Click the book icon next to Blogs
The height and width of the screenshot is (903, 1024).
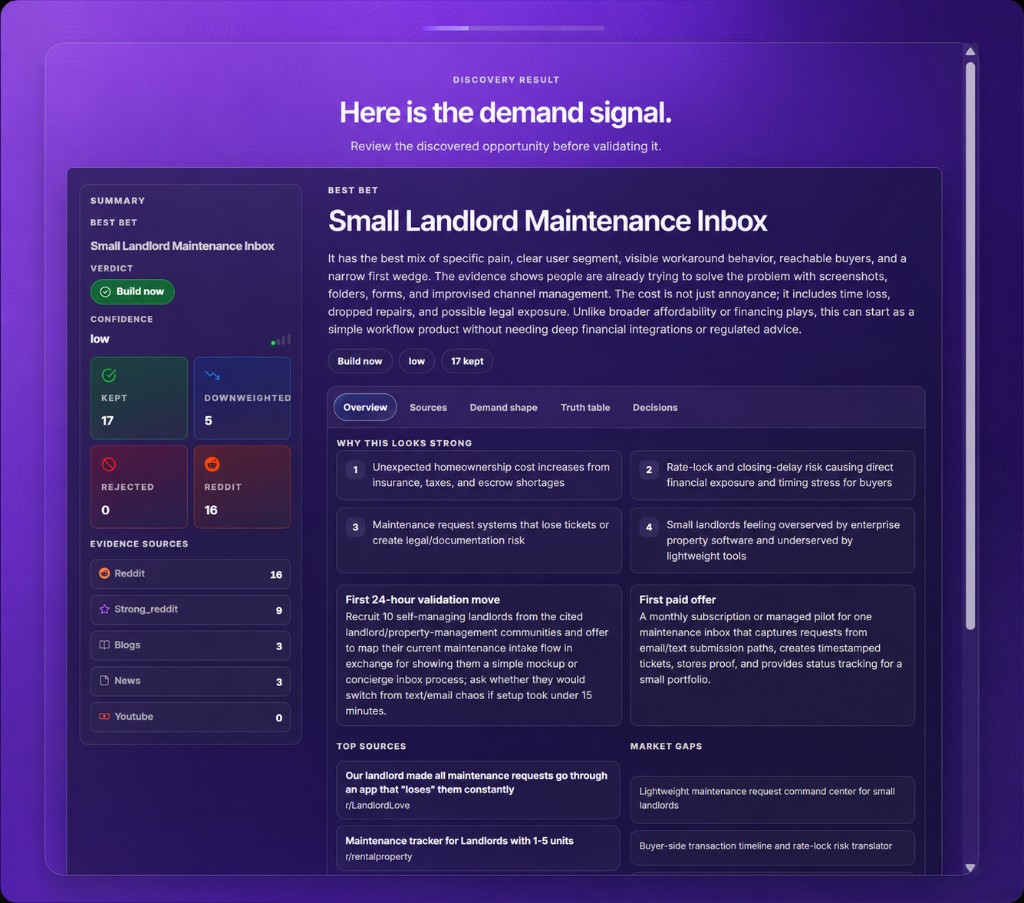coord(104,645)
